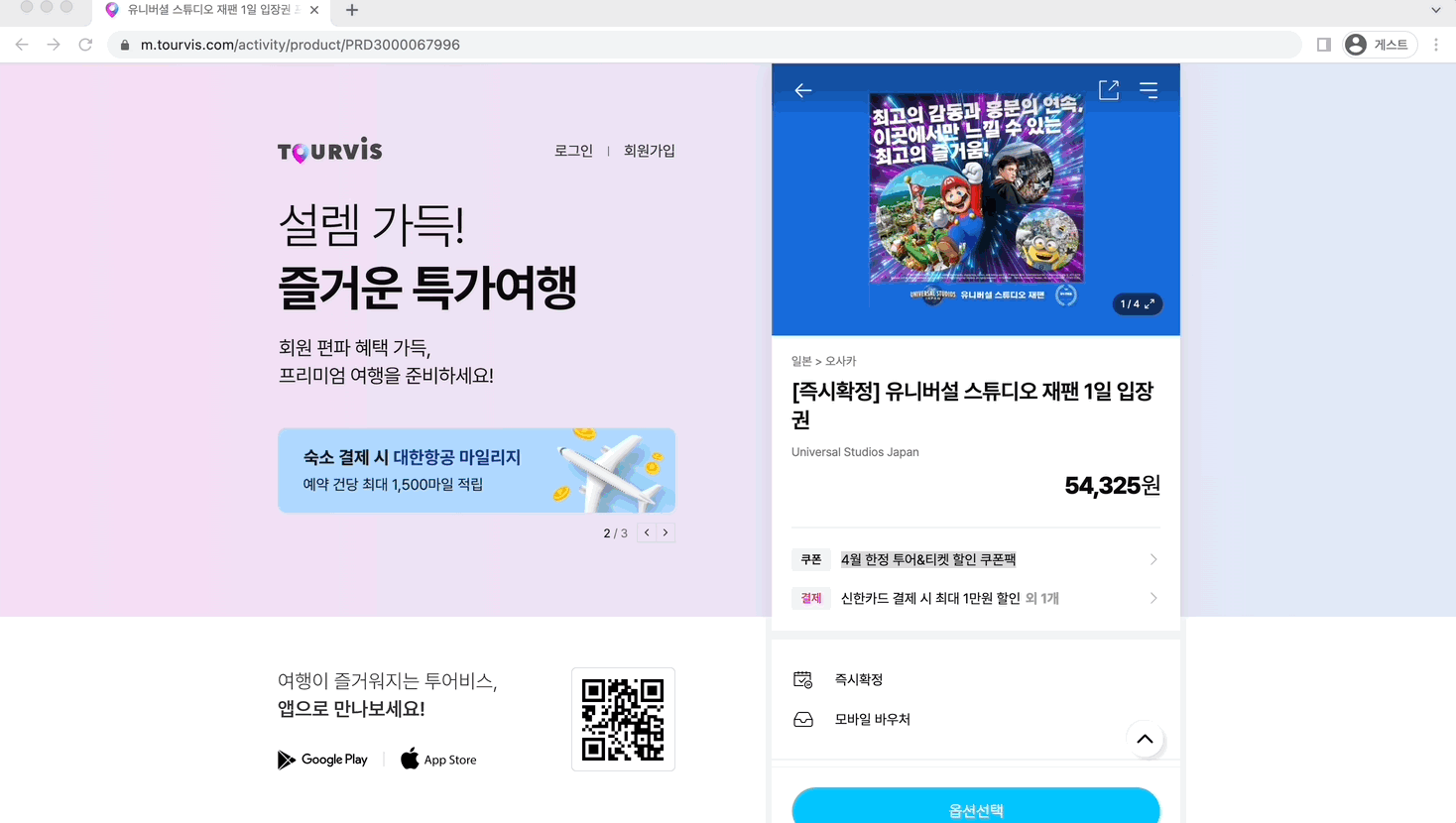Image resolution: width=1456 pixels, height=823 pixels.
Task: Show previous promo banner
Action: click(647, 532)
